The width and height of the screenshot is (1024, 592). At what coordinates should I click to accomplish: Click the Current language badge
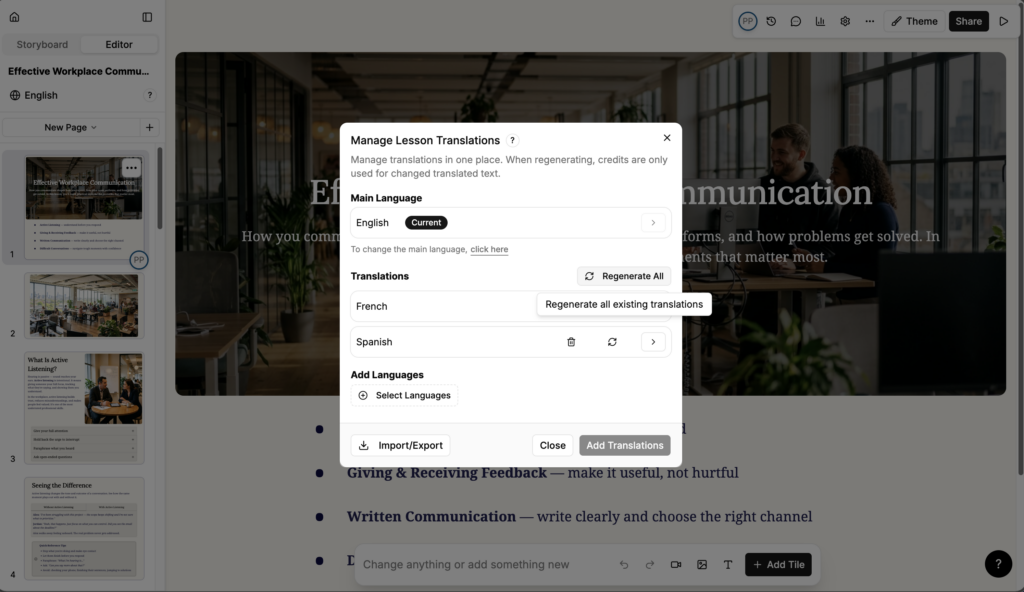tap(426, 223)
